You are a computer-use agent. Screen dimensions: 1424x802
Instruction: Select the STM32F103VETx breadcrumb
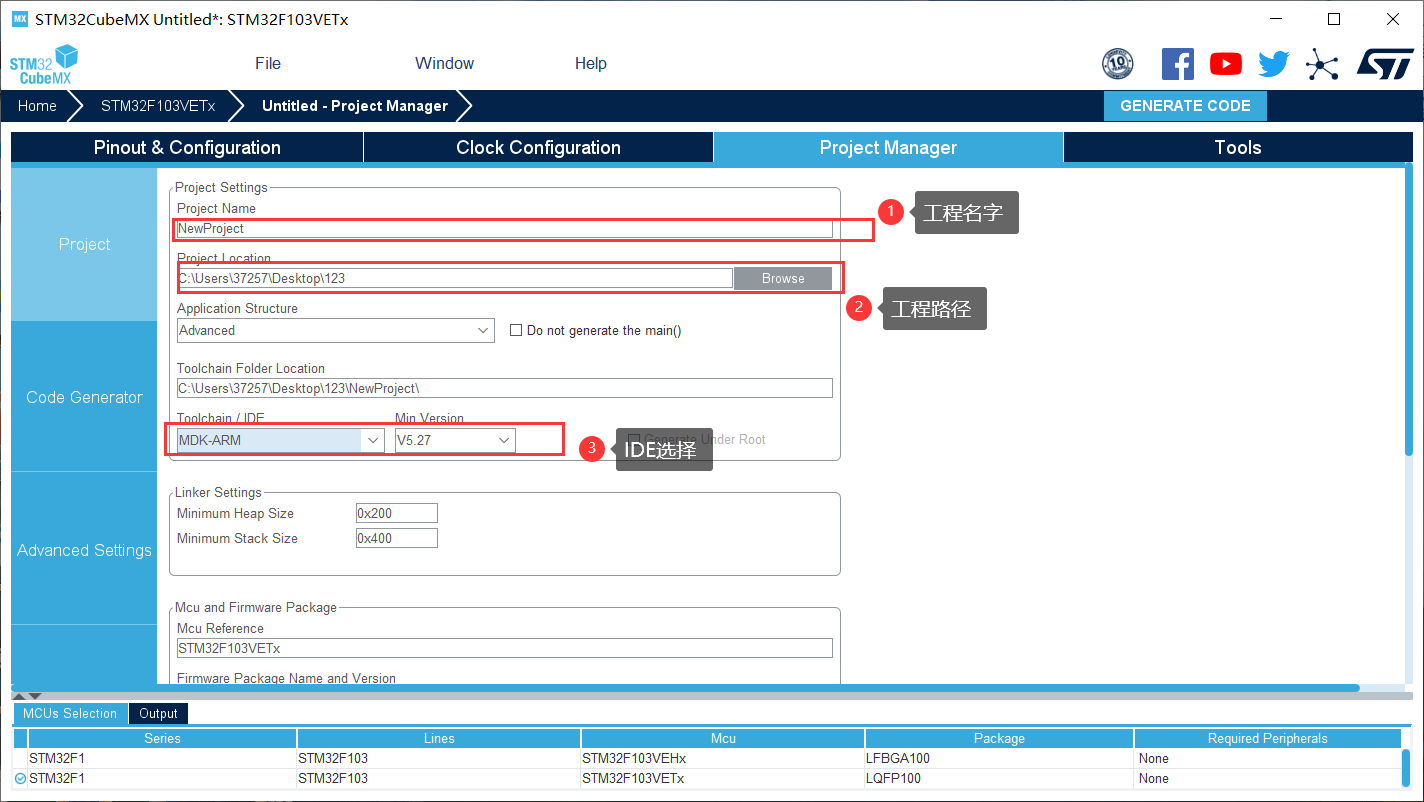click(x=158, y=105)
